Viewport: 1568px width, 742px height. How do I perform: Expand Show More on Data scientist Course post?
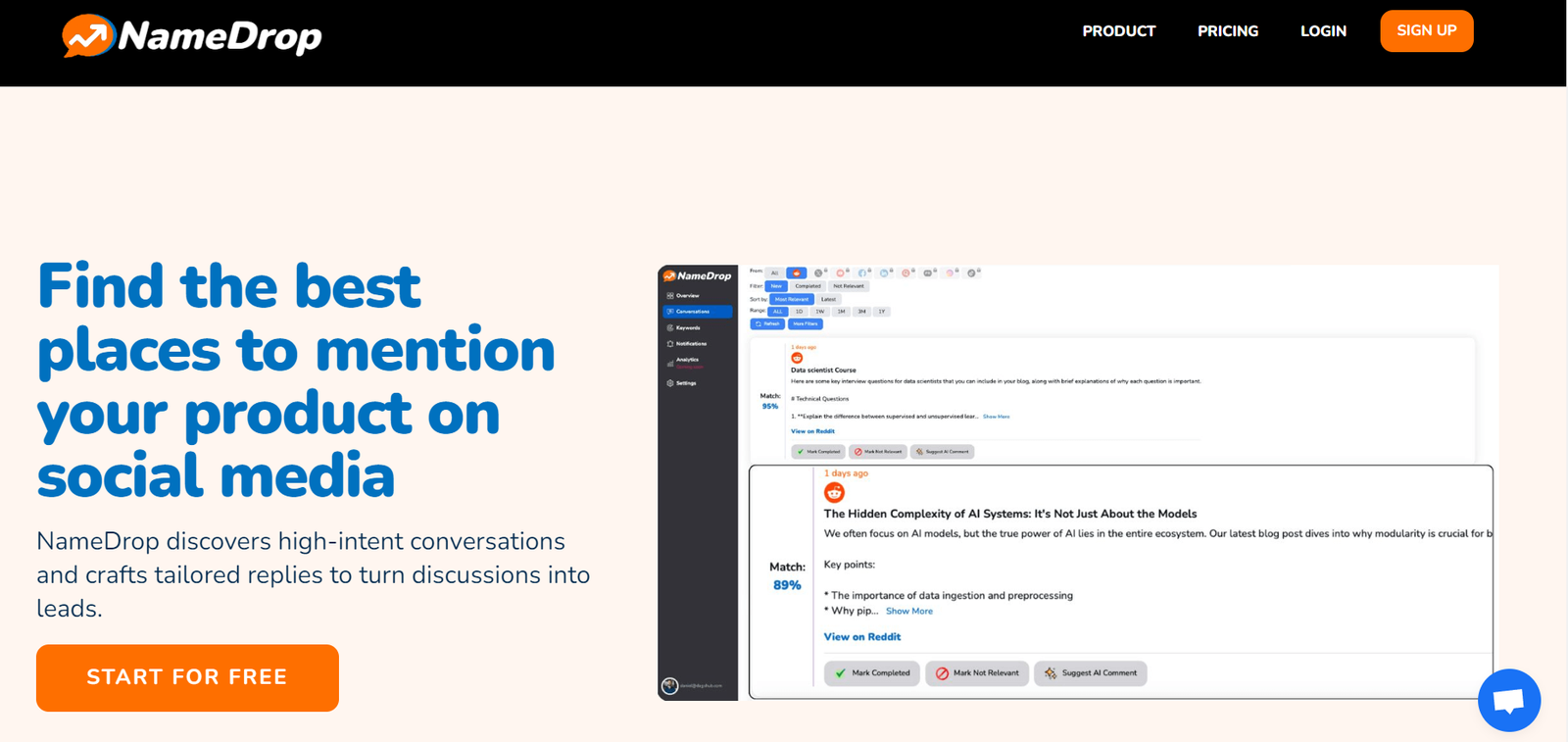pyautogui.click(x=997, y=417)
